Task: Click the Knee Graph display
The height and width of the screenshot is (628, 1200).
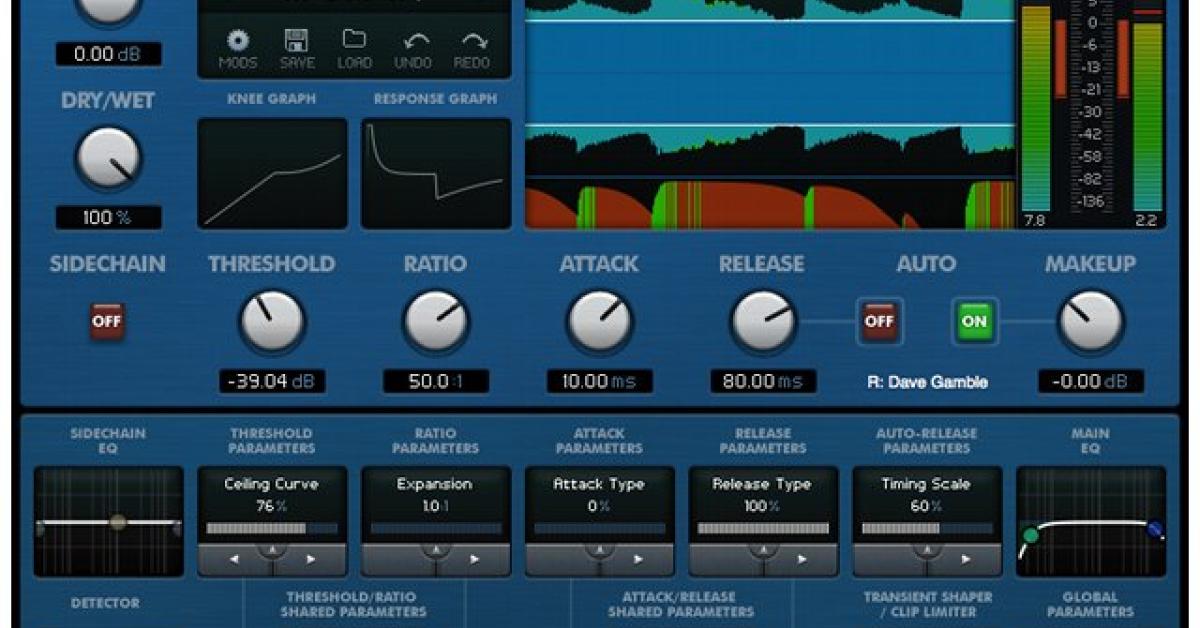Action: click(272, 173)
